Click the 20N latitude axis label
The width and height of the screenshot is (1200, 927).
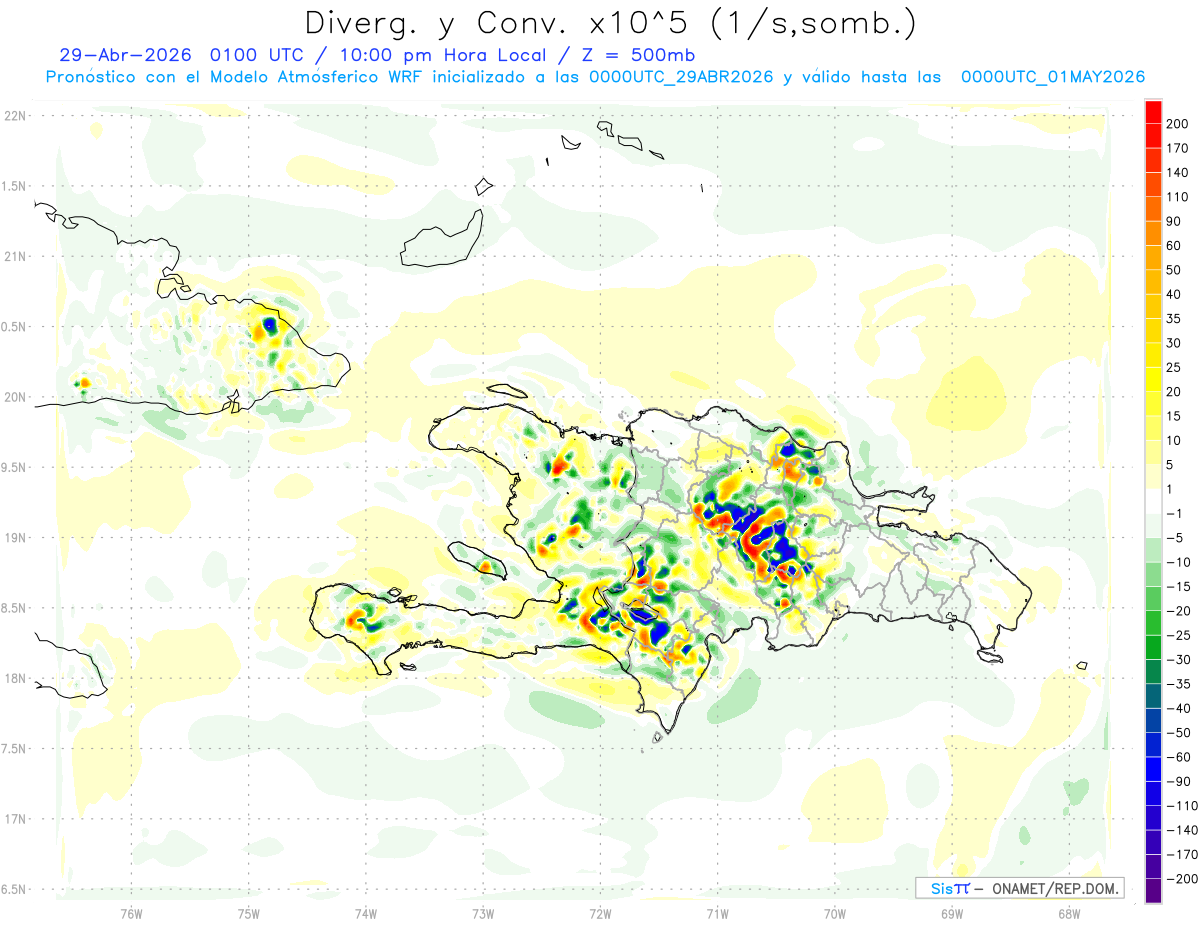14,397
